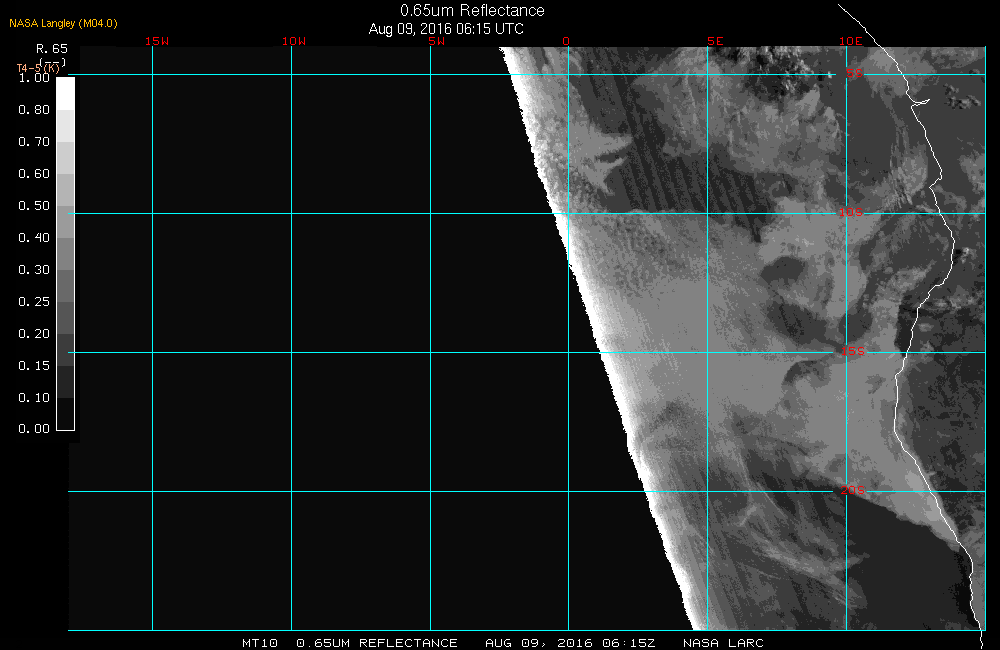Click the 0.00 color bar value
1000x650 pixels.
click(34, 429)
